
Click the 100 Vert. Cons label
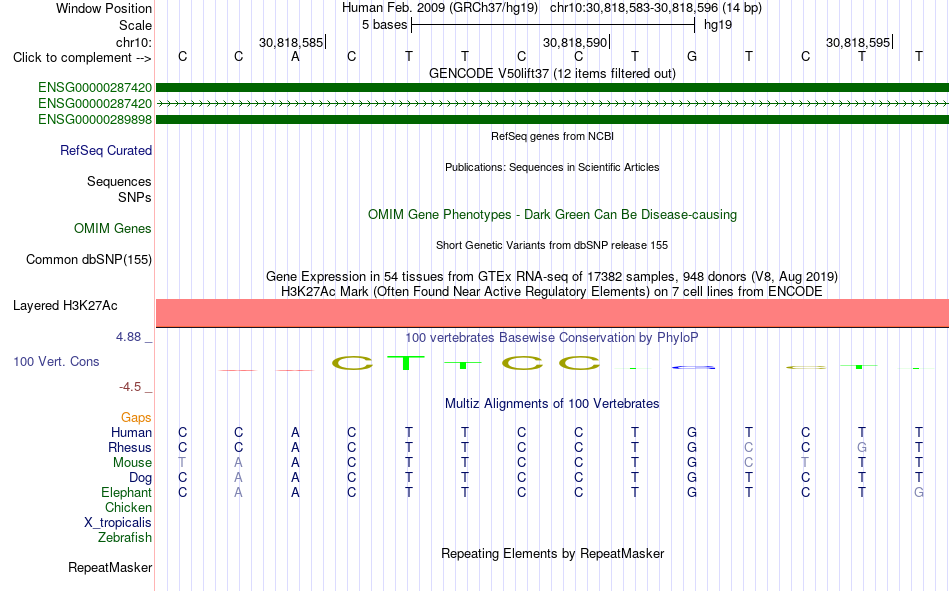[56, 362]
